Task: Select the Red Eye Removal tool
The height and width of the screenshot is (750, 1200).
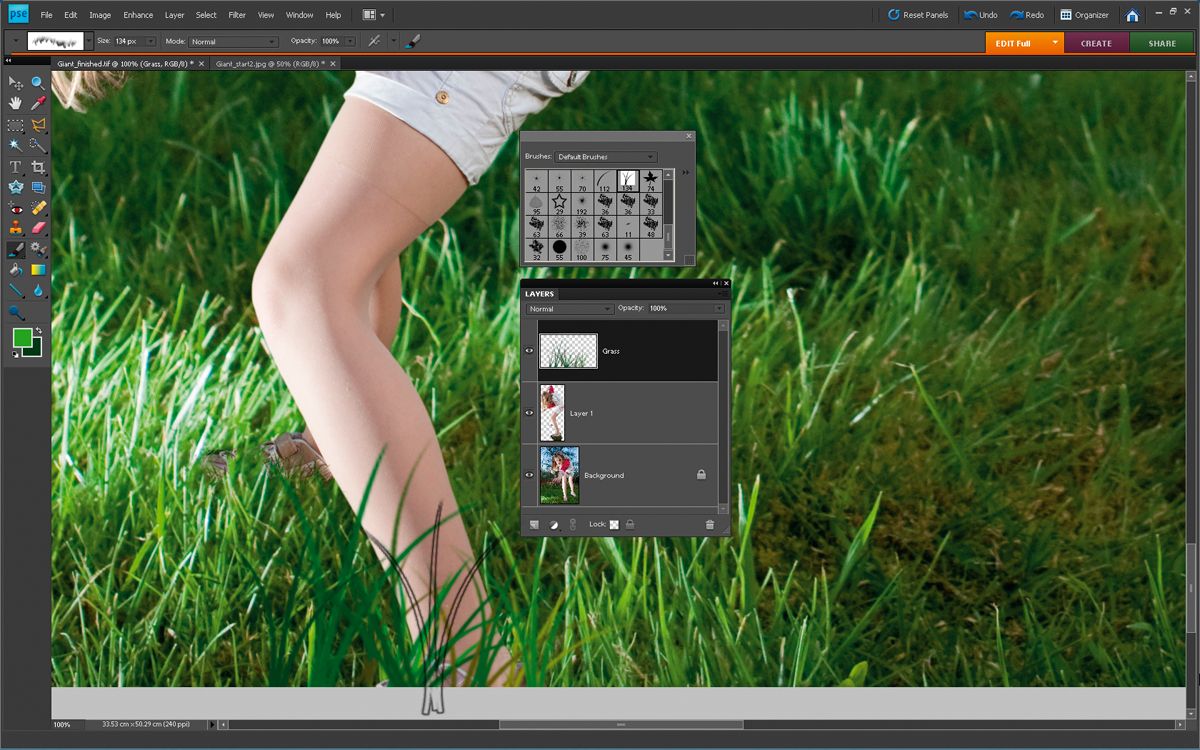Action: coord(14,207)
